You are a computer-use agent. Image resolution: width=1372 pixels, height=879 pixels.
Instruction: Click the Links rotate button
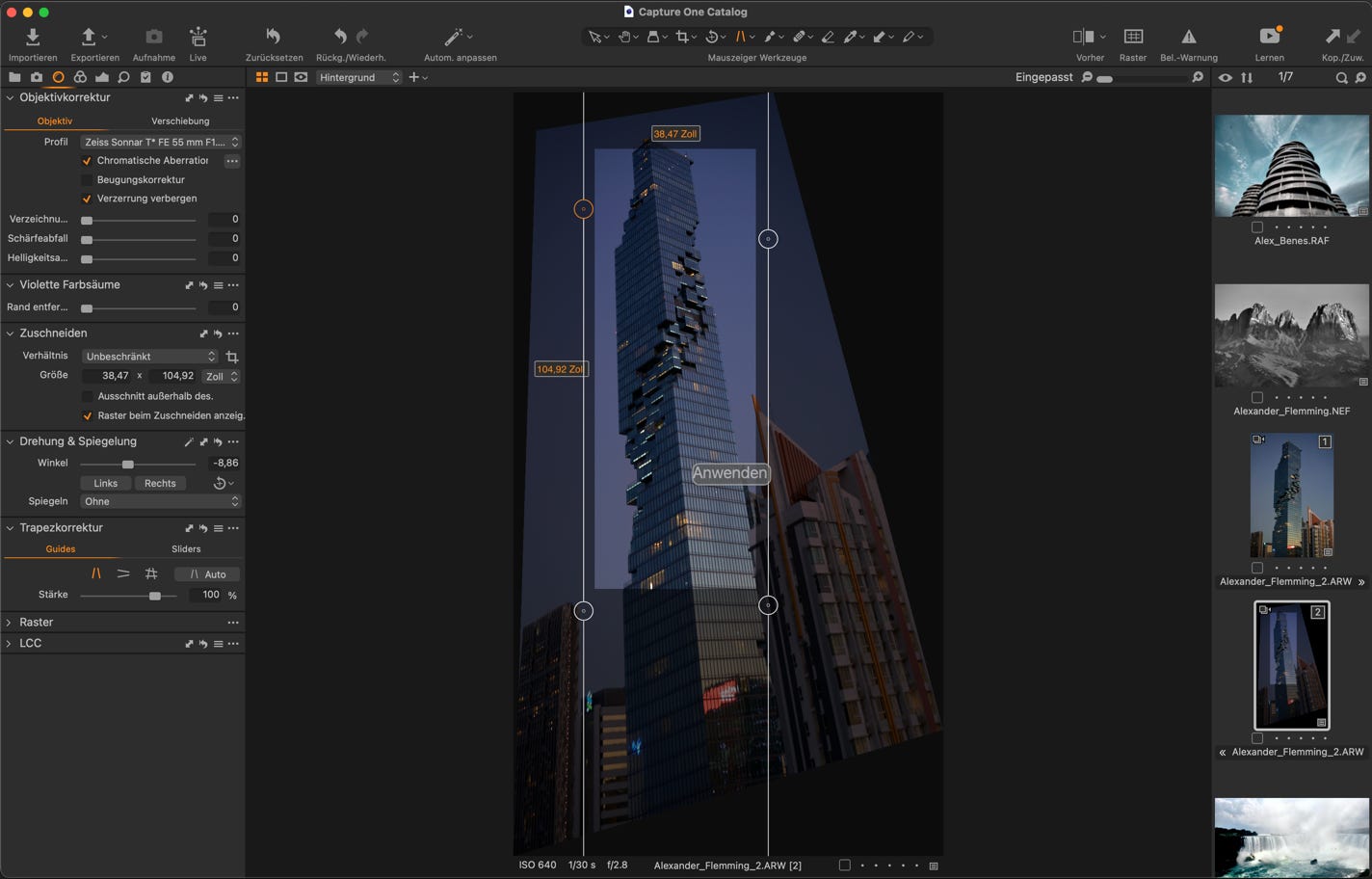[106, 484]
